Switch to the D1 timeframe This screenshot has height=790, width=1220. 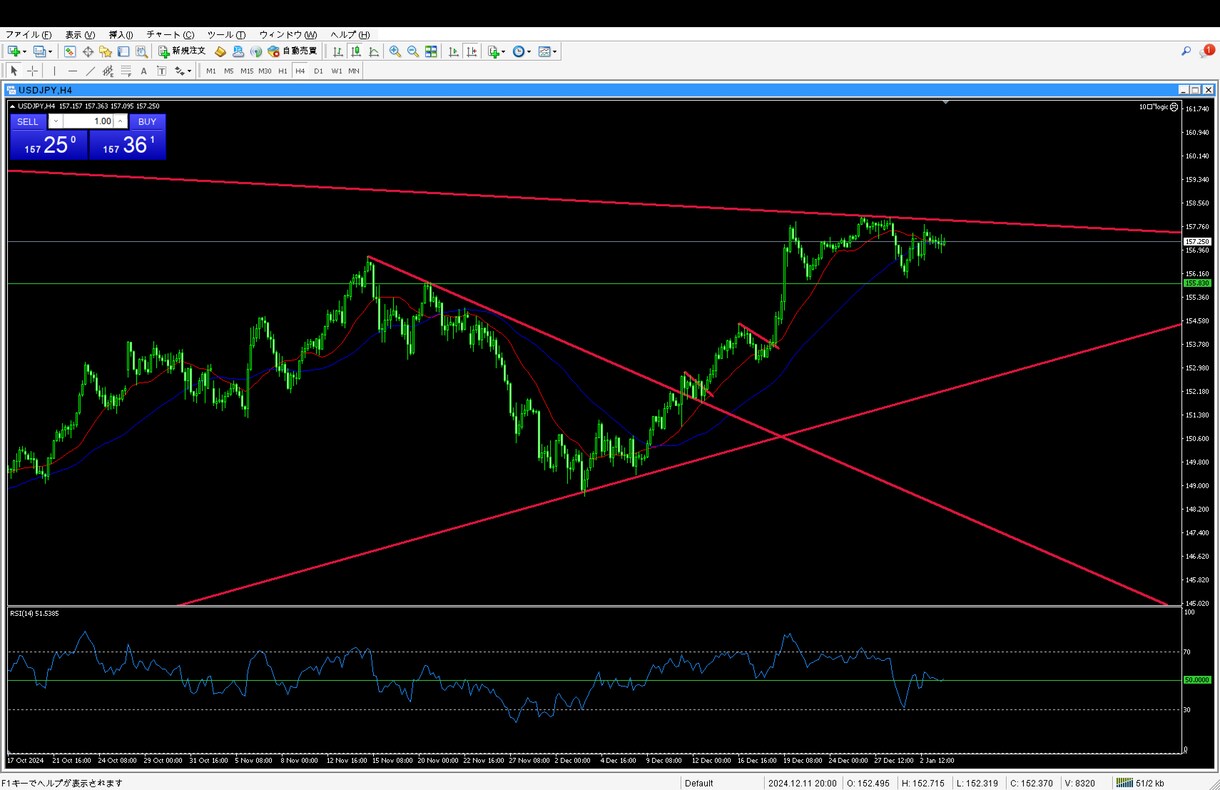[318, 71]
